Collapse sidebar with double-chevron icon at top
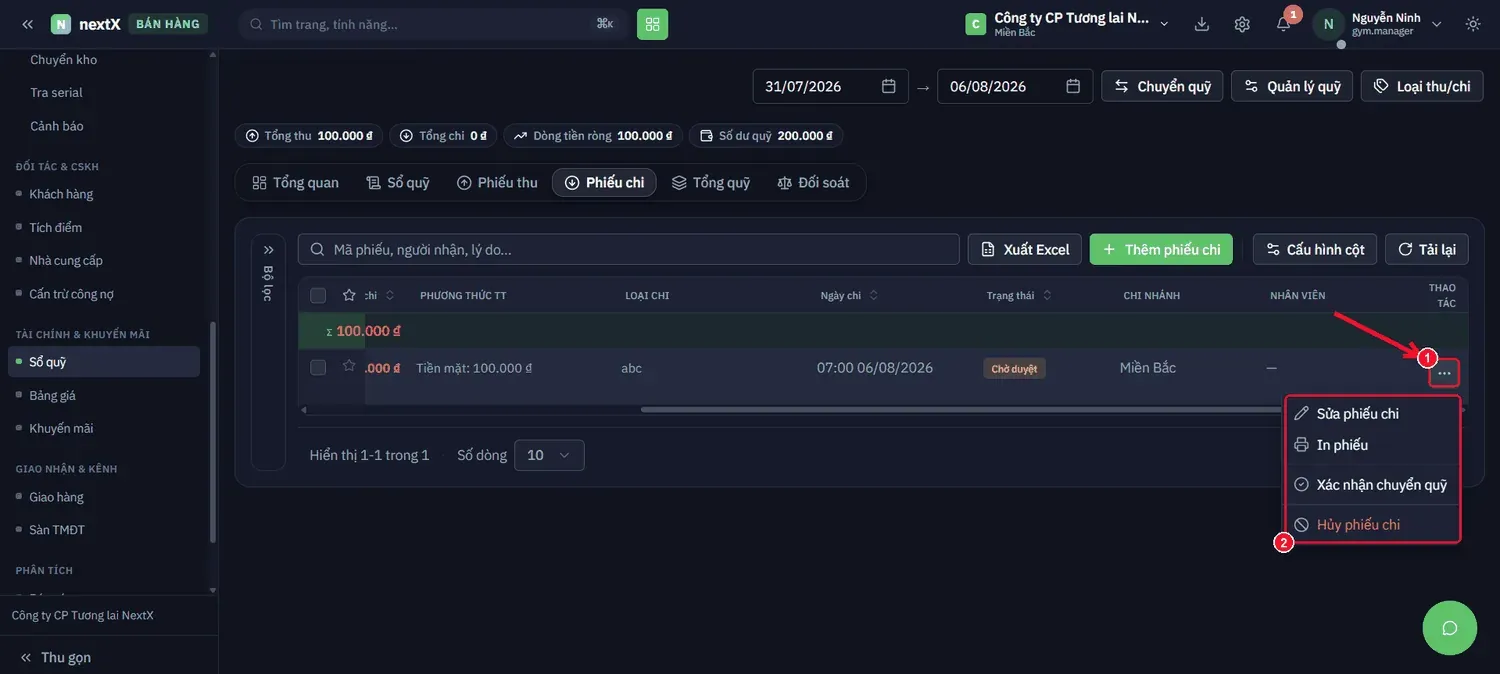 [x=27, y=24]
